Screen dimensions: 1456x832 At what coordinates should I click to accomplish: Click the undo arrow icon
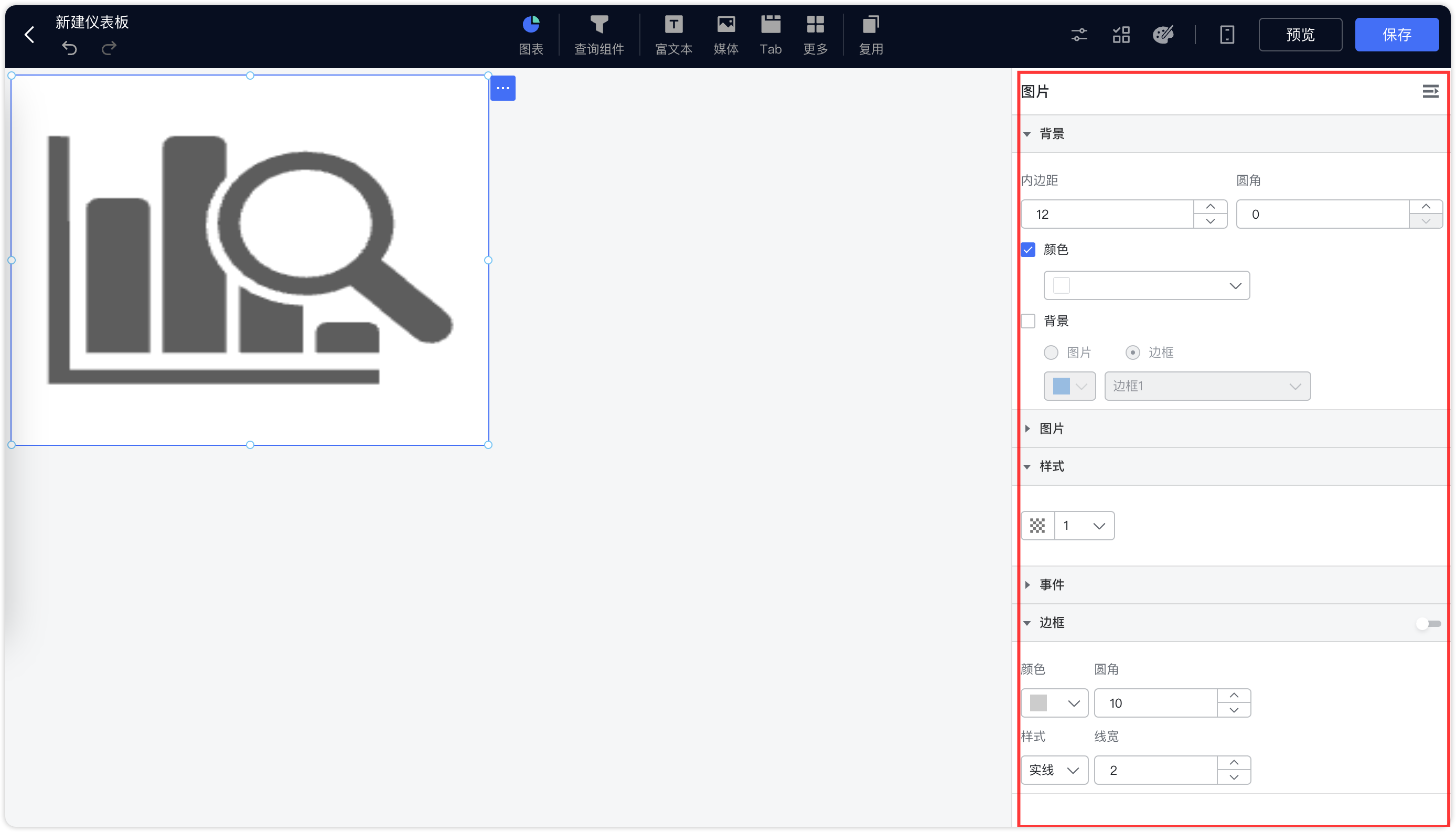(69, 49)
